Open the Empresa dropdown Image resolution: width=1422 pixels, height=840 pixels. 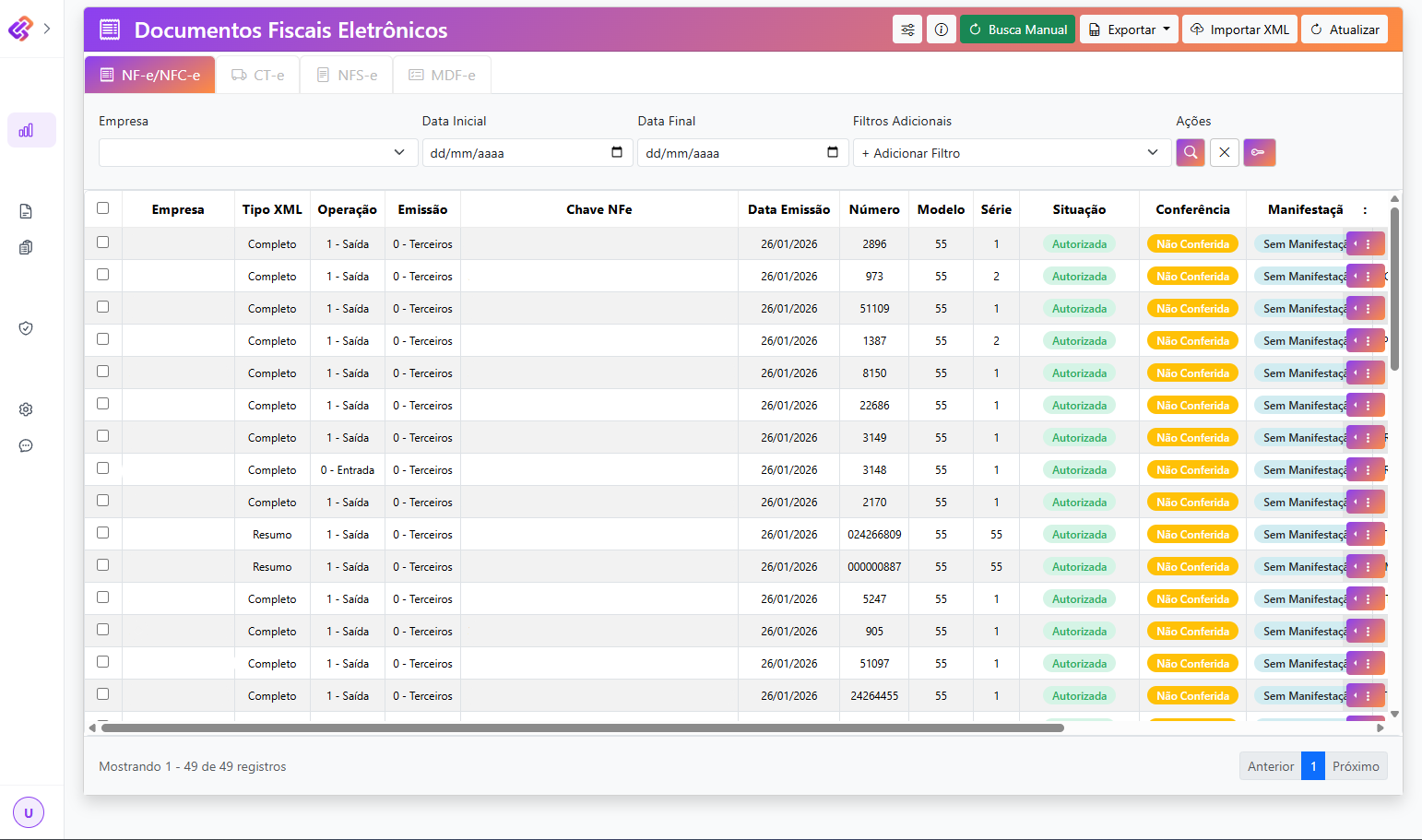(258, 152)
